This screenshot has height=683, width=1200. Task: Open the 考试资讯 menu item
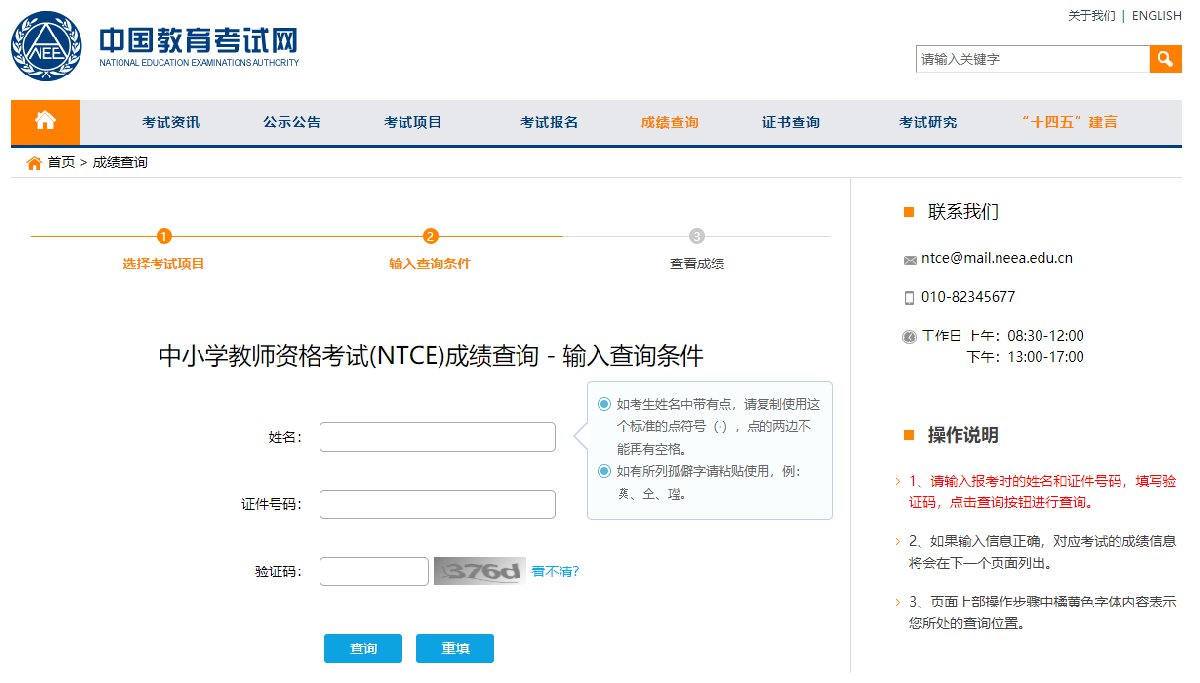click(171, 122)
